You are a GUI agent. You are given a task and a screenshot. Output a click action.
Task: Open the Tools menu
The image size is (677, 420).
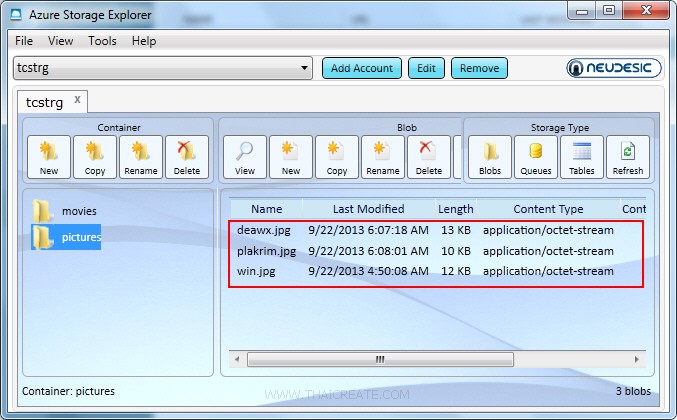[102, 41]
